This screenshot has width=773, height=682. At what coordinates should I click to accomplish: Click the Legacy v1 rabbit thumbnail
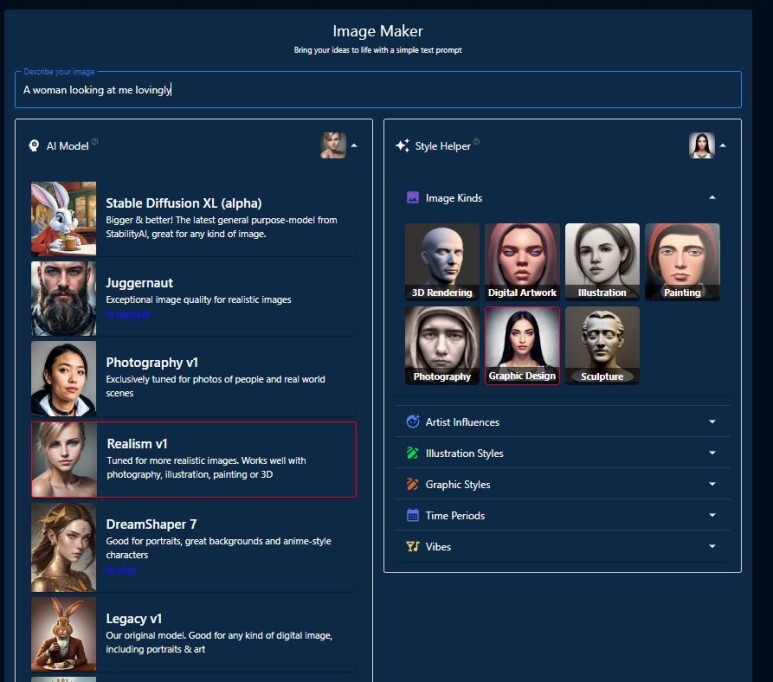coord(64,634)
